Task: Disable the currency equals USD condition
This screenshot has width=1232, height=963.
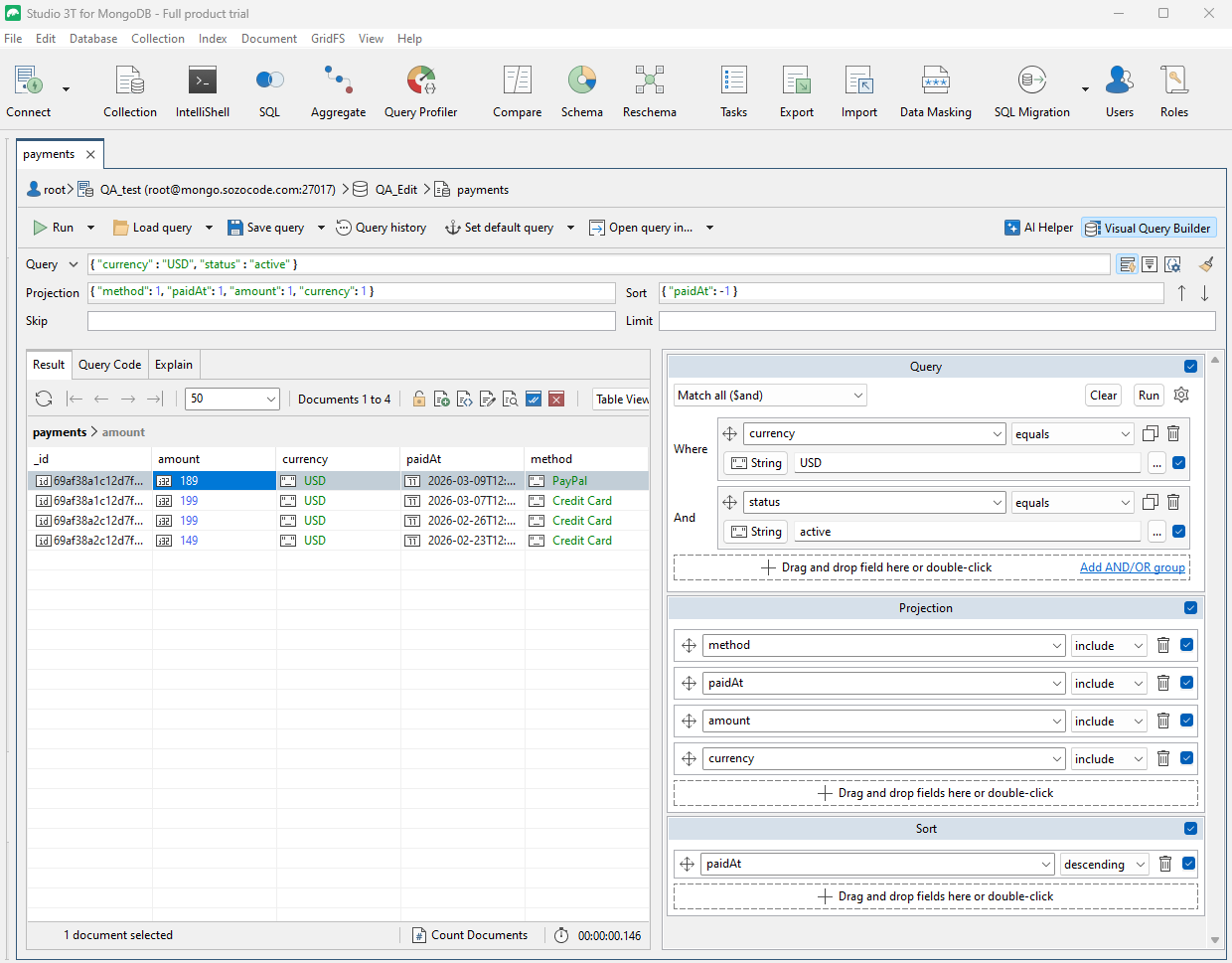Action: [1179, 462]
